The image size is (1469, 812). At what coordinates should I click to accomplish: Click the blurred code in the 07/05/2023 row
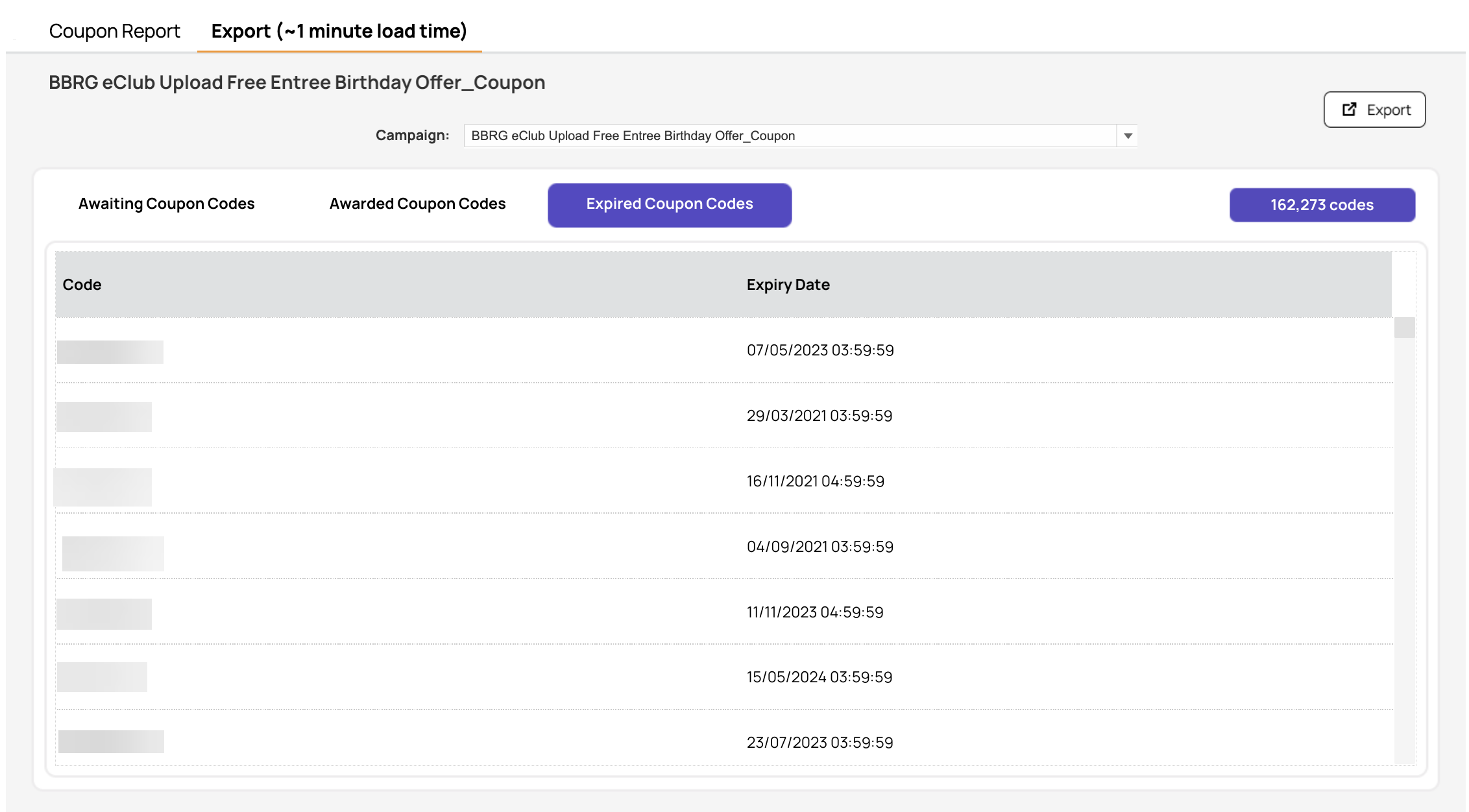point(110,352)
